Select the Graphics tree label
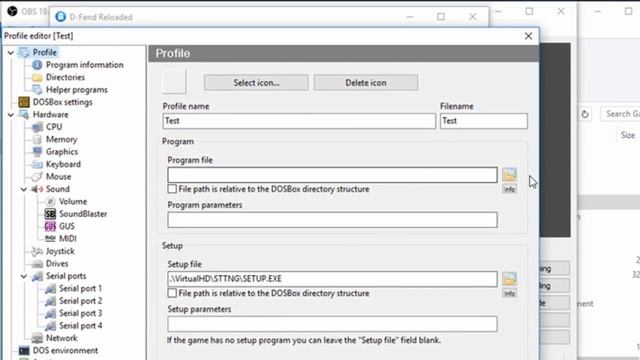 (62, 152)
